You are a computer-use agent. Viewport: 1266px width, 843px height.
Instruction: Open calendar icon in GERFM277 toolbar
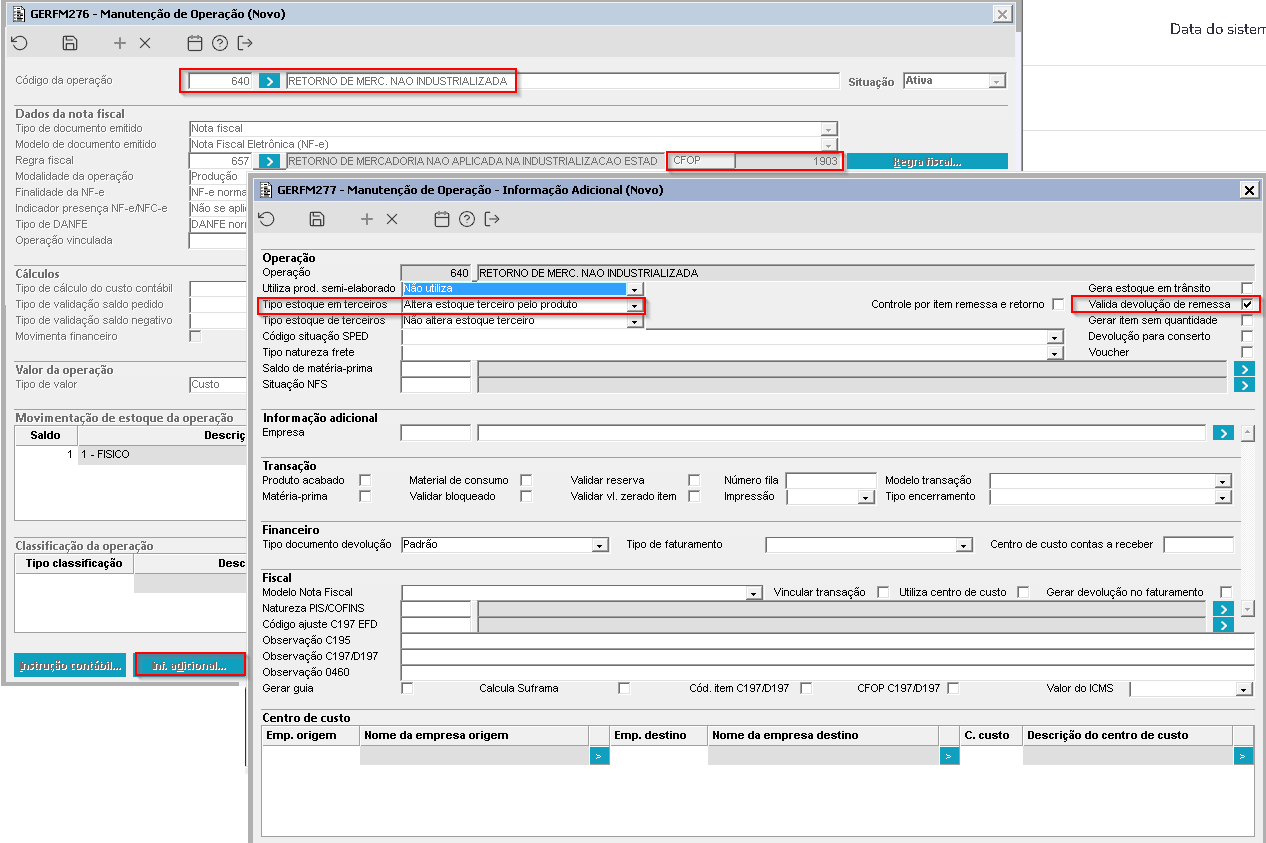click(442, 219)
